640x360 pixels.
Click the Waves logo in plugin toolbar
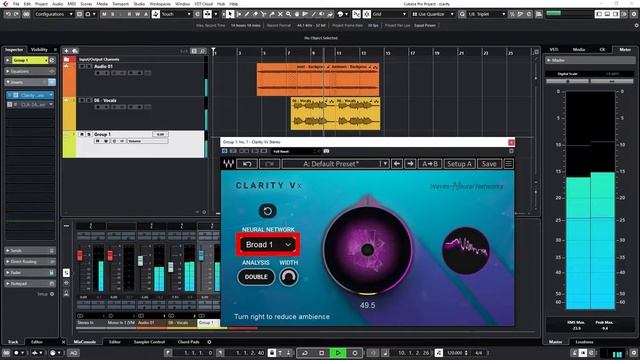pos(228,164)
